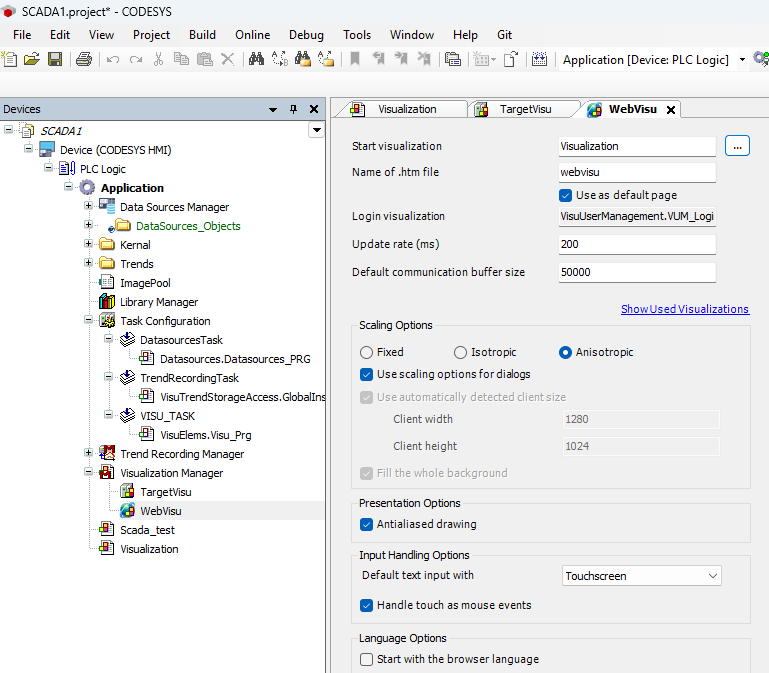Enable Start with the browser language
Viewport: 769px width, 673px height.
[366, 659]
